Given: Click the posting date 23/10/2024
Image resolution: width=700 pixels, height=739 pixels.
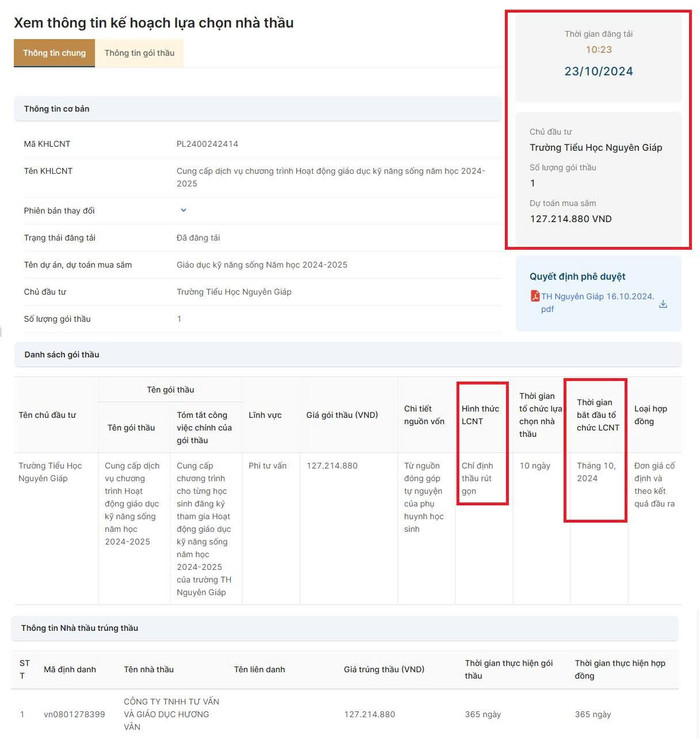Looking at the screenshot, I should point(598,72).
